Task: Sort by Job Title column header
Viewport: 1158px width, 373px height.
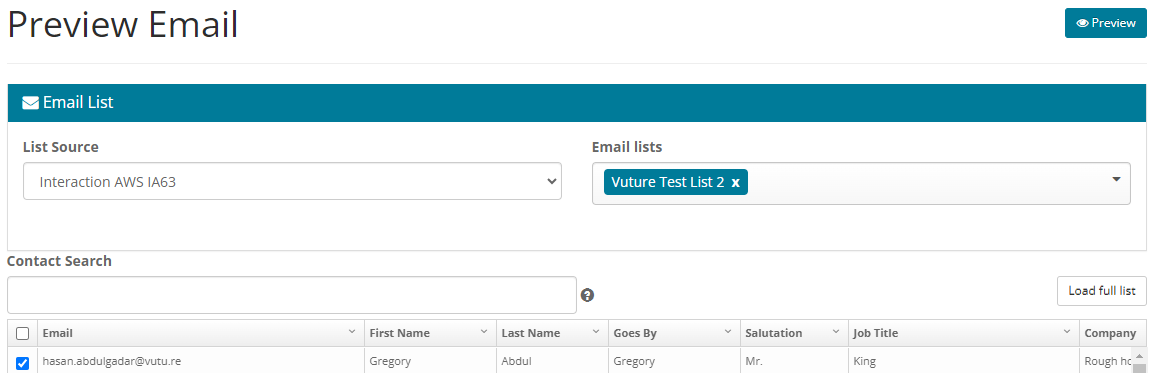Action: coord(875,333)
